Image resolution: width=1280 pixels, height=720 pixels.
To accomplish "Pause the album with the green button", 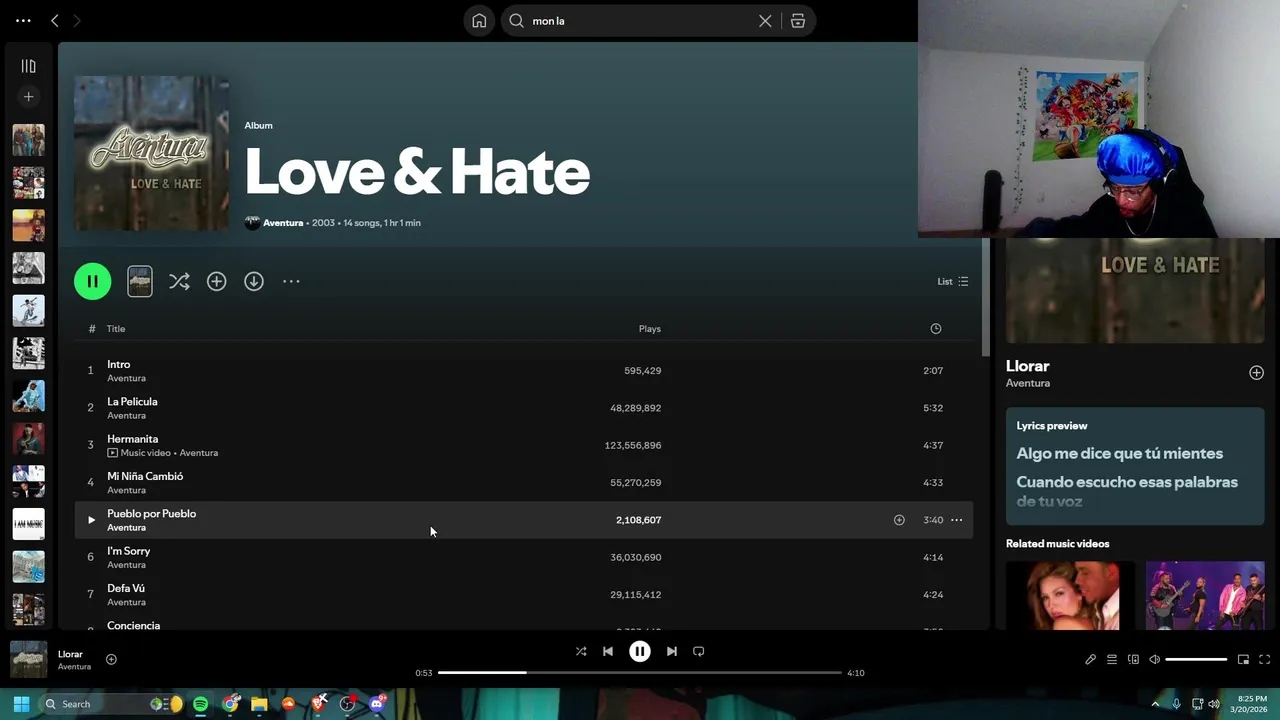I will (x=92, y=281).
